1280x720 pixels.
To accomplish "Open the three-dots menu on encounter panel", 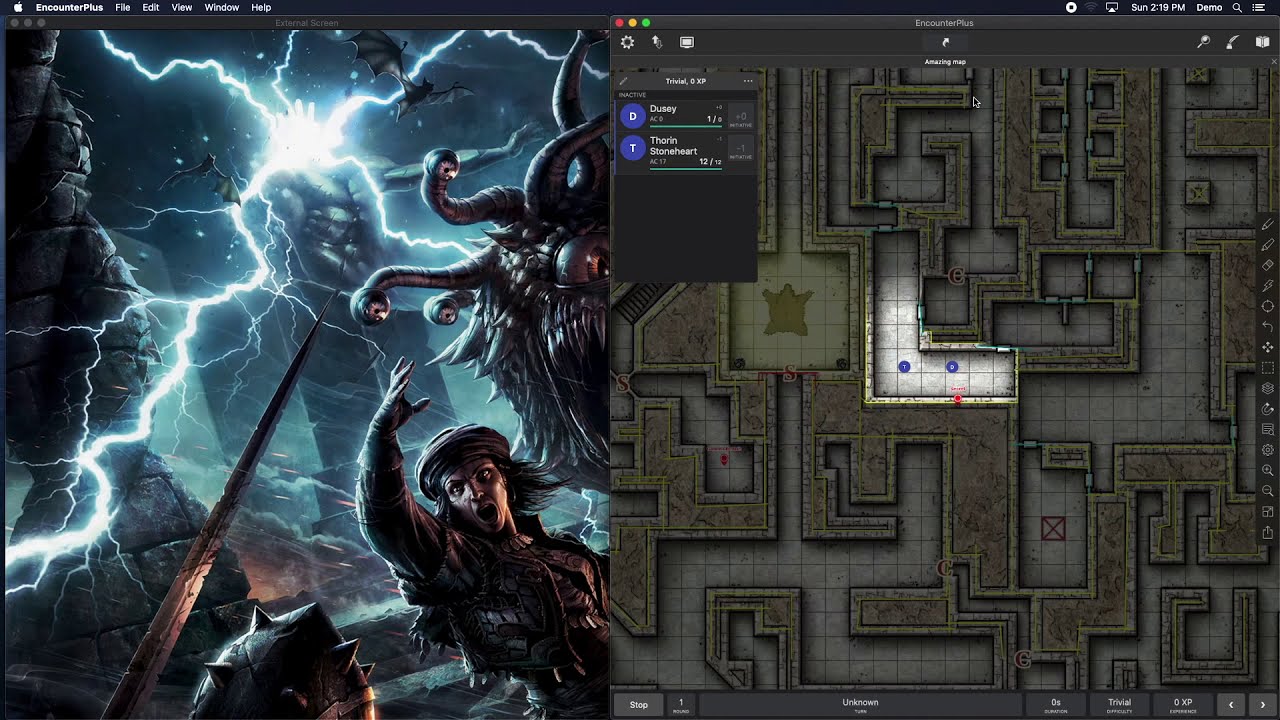I will (x=748, y=81).
